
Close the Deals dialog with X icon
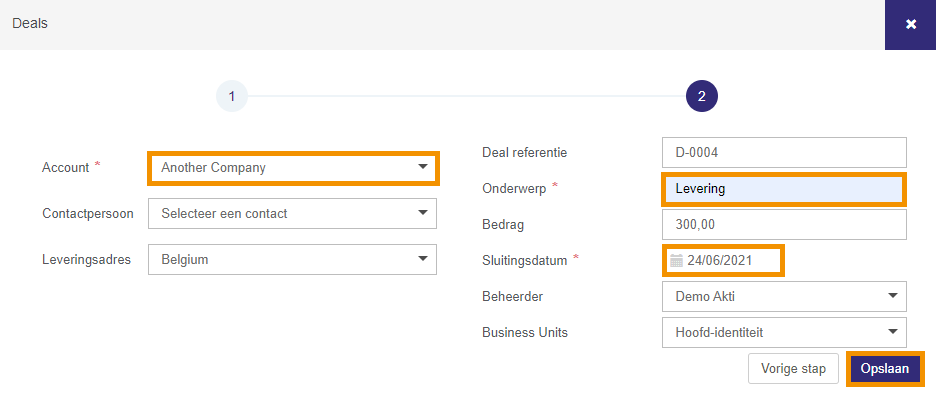[x=910, y=24]
